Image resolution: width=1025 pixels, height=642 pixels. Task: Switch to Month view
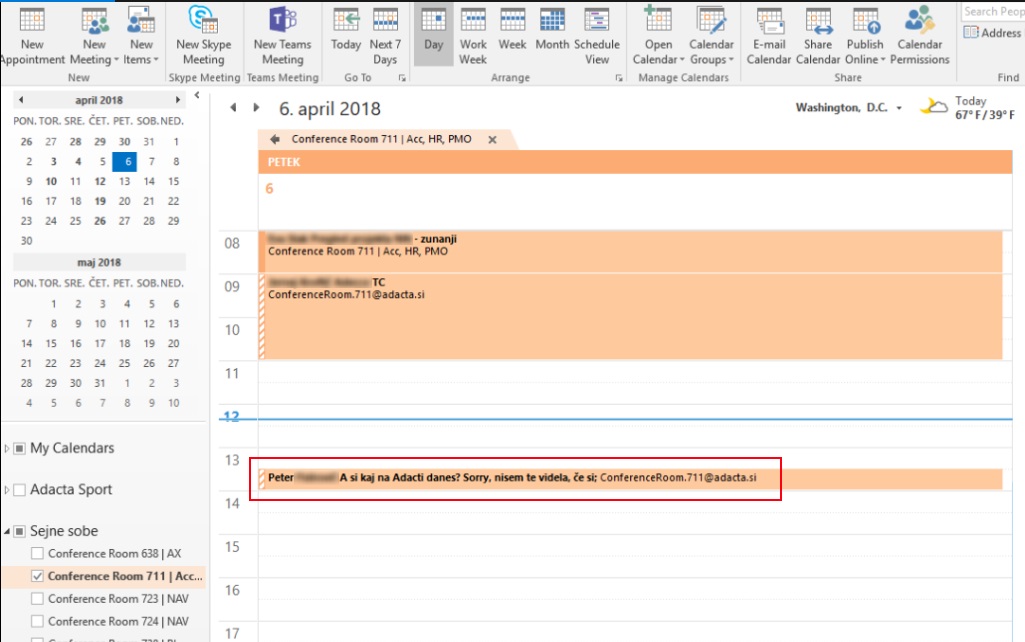click(552, 36)
